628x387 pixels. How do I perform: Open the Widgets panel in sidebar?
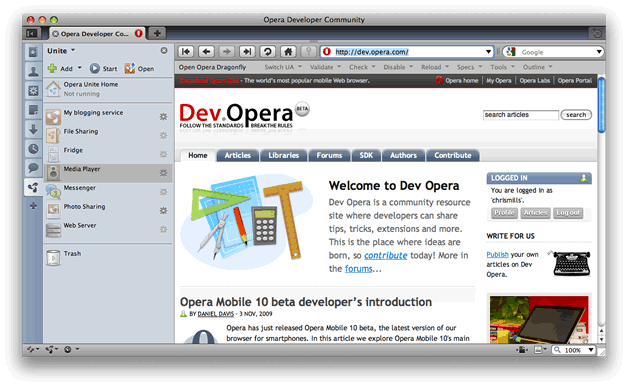tap(33, 91)
